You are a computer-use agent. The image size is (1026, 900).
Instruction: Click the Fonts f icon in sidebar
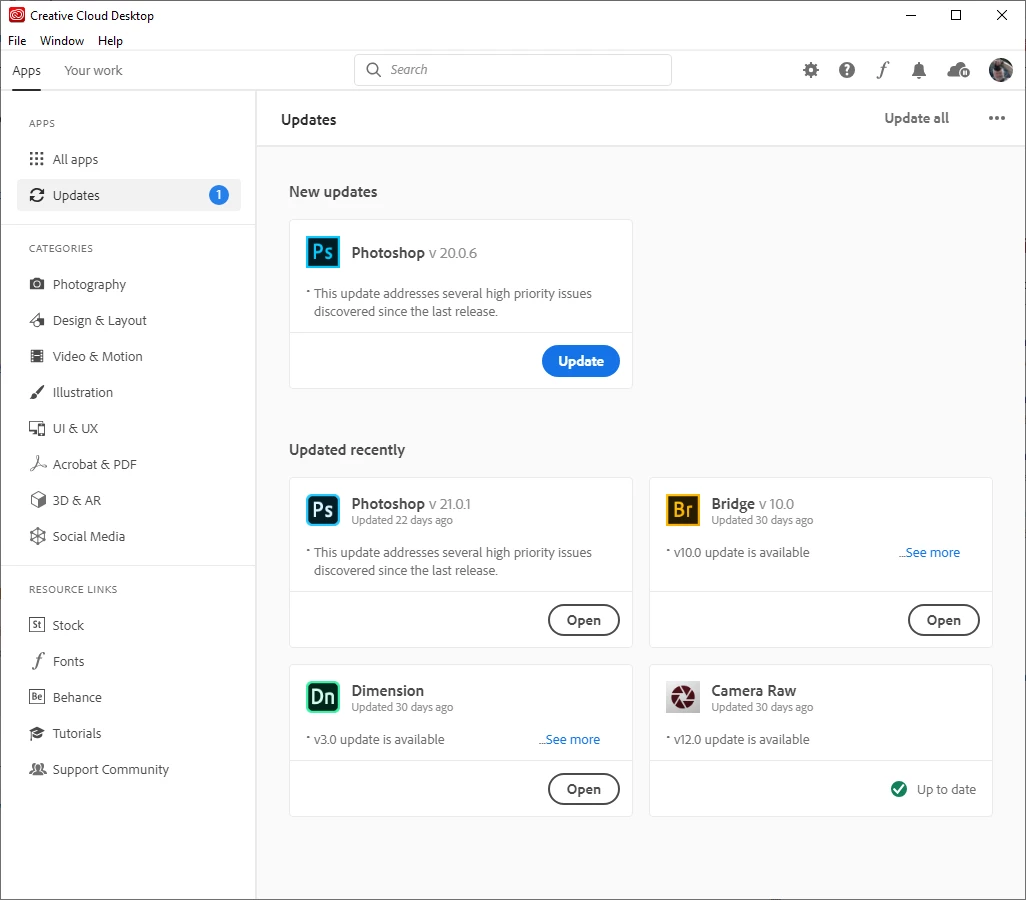pos(38,660)
